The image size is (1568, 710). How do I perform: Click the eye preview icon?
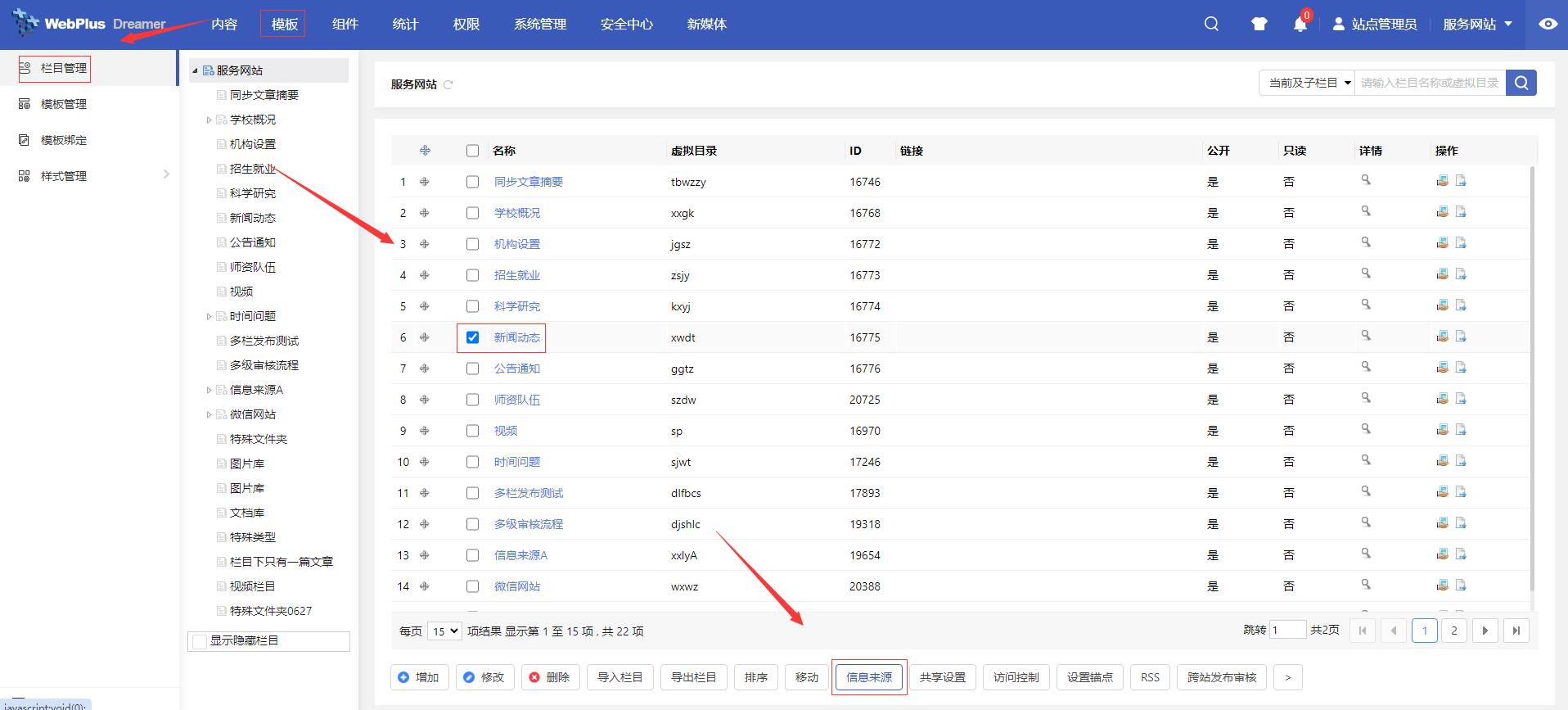1548,24
